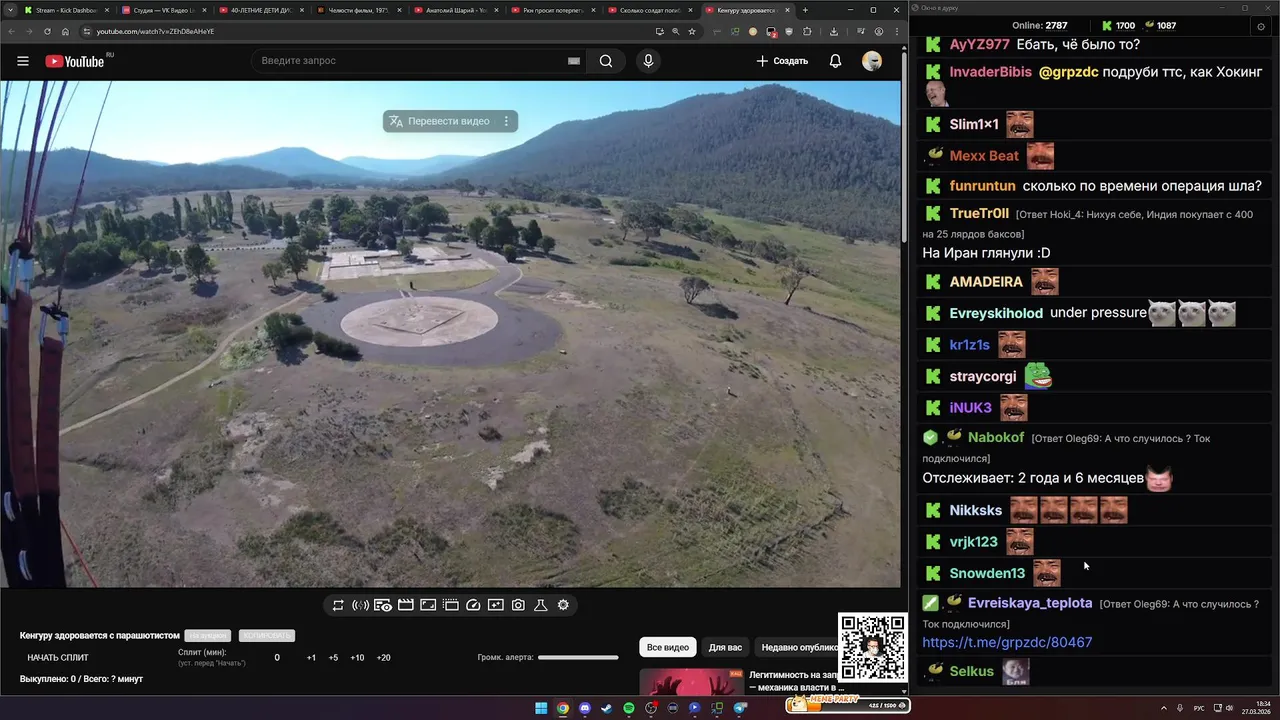Click the browser address bar URL
This screenshot has height=720, width=1280.
tap(155, 31)
